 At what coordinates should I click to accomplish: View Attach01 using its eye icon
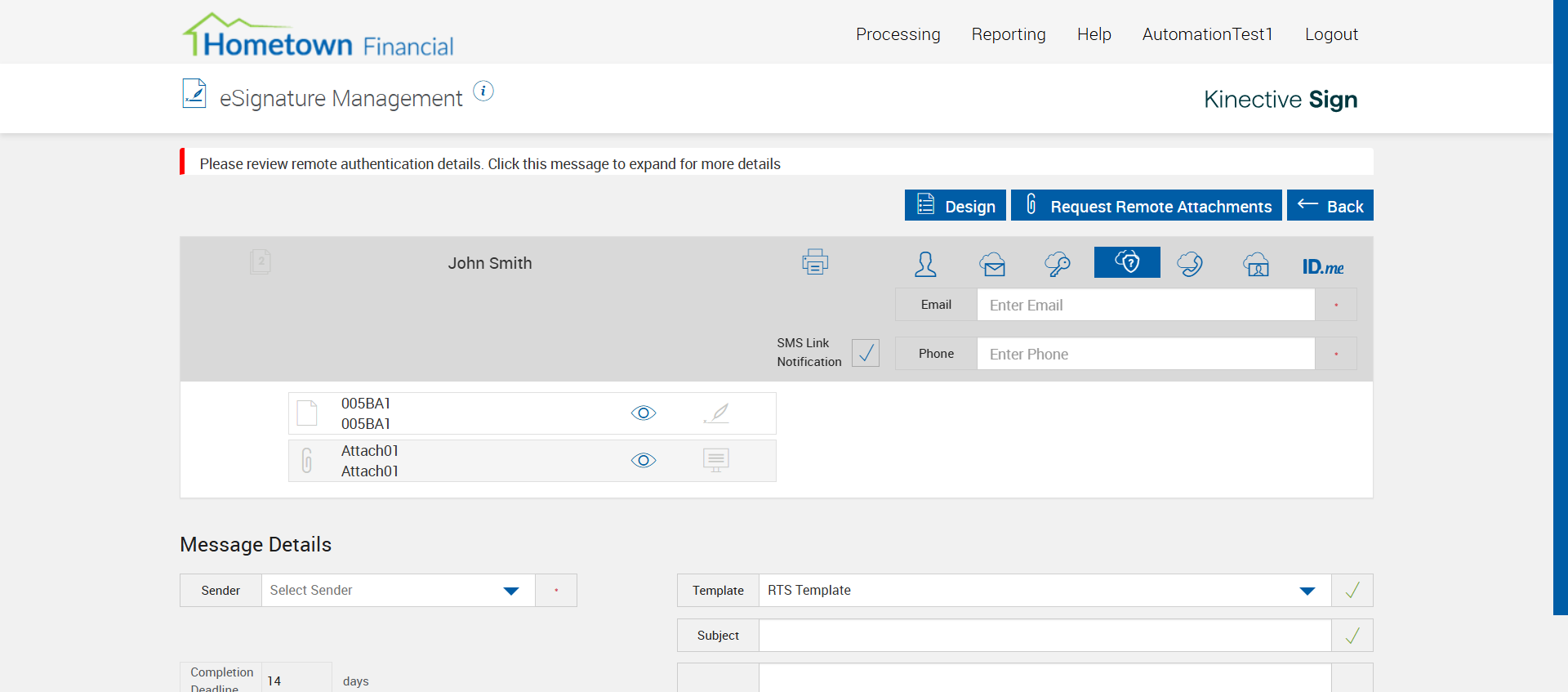[644, 461]
